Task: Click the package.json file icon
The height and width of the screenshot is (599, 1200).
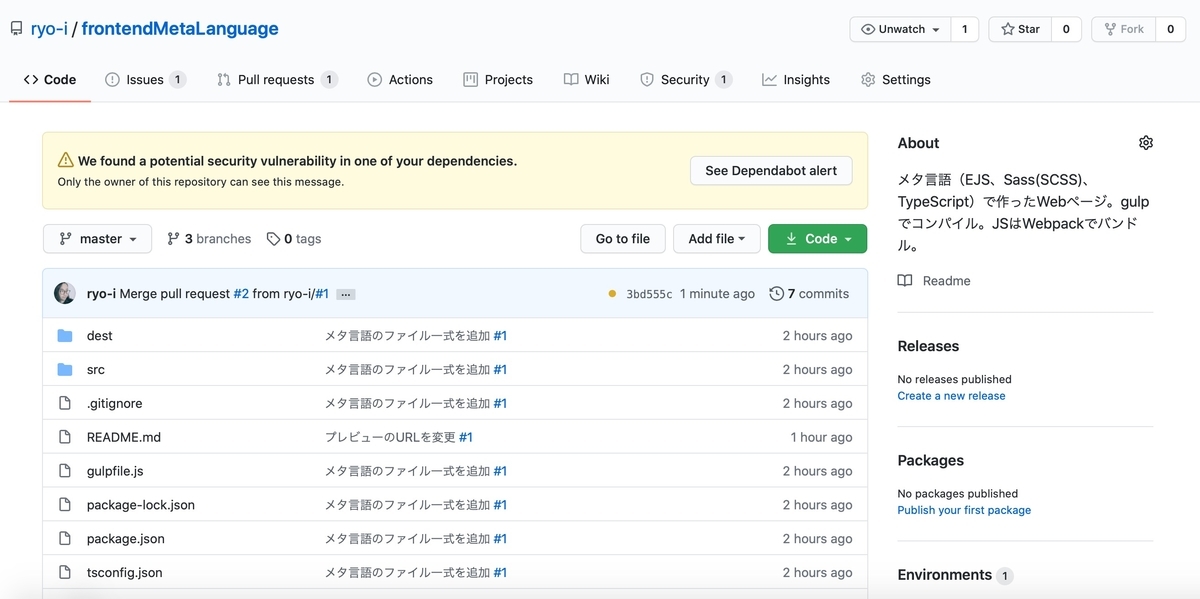Action: (65, 539)
